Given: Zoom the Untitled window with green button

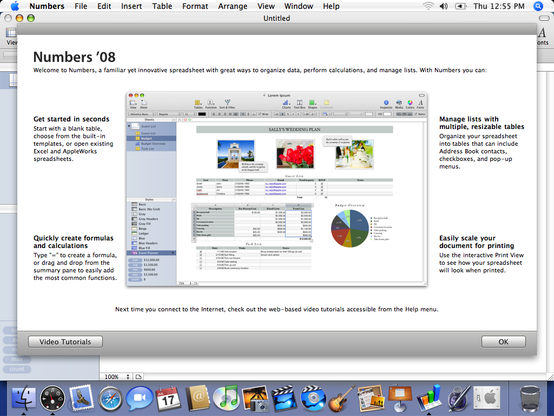Looking at the screenshot, I should point(31,18).
